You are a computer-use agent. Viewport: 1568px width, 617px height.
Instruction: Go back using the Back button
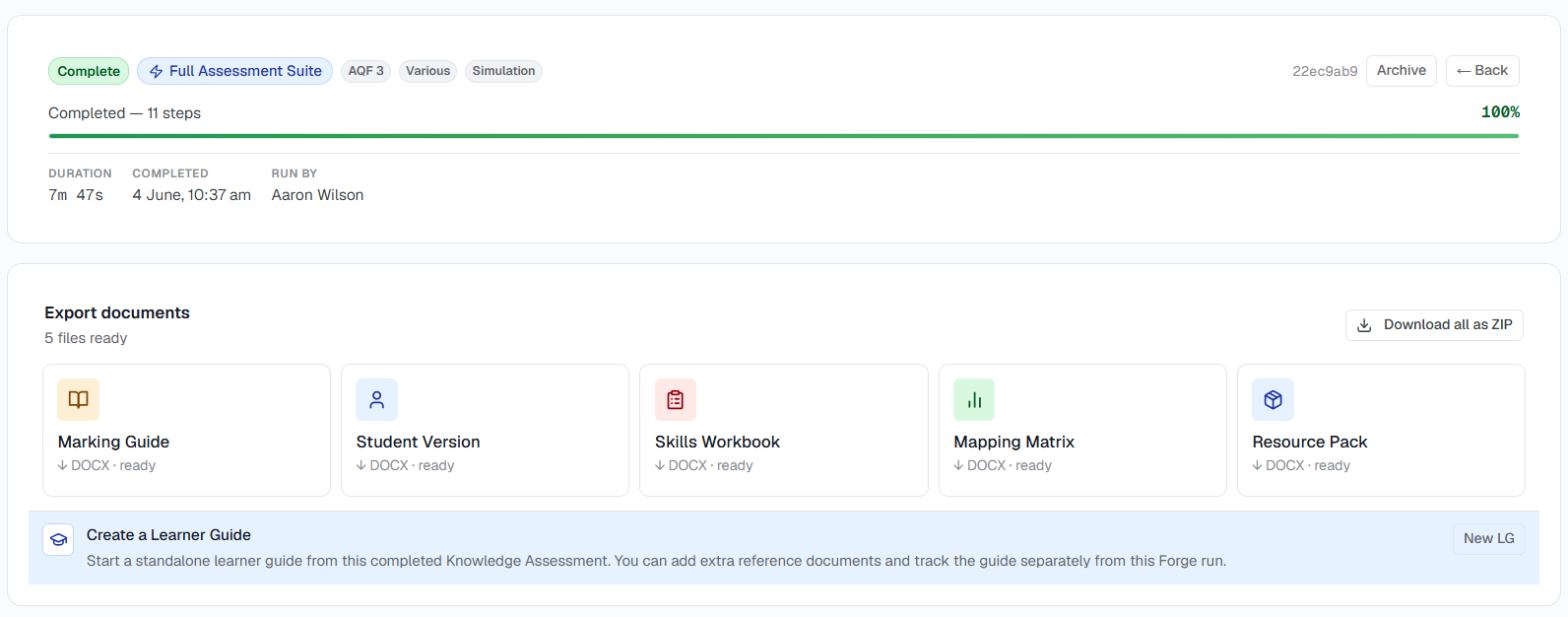pos(1482,71)
